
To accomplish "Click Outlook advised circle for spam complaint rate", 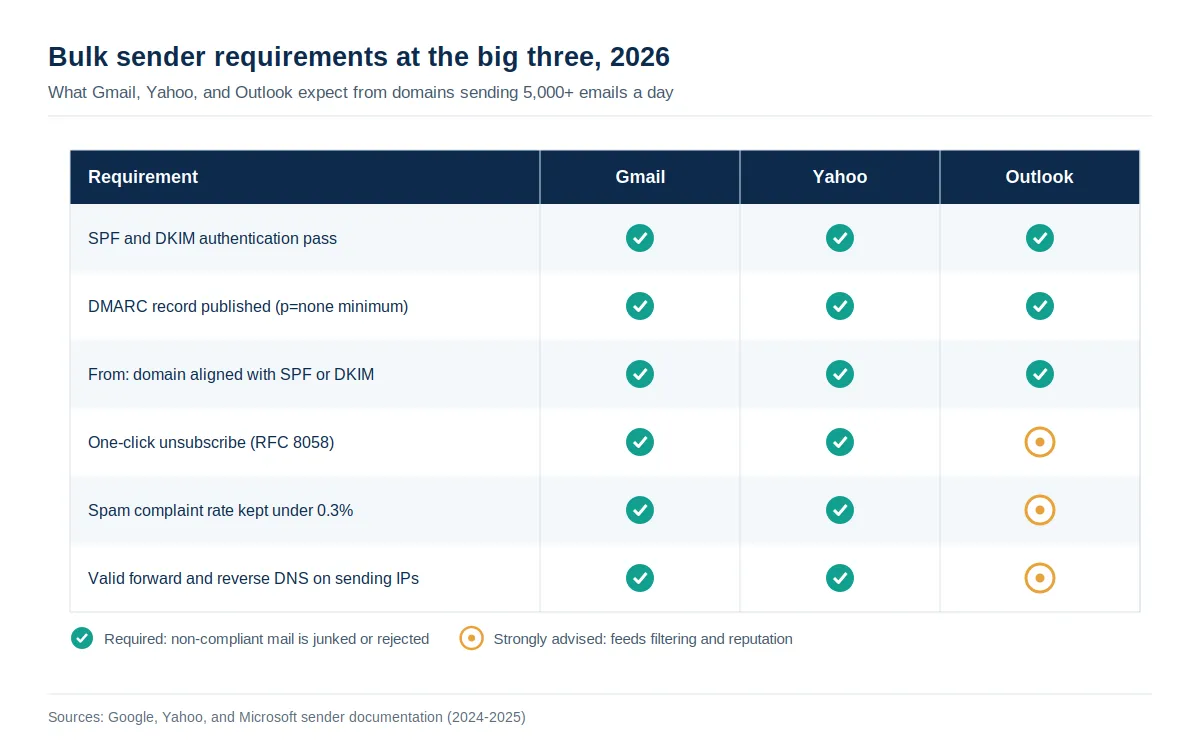I will pos(1040,510).
